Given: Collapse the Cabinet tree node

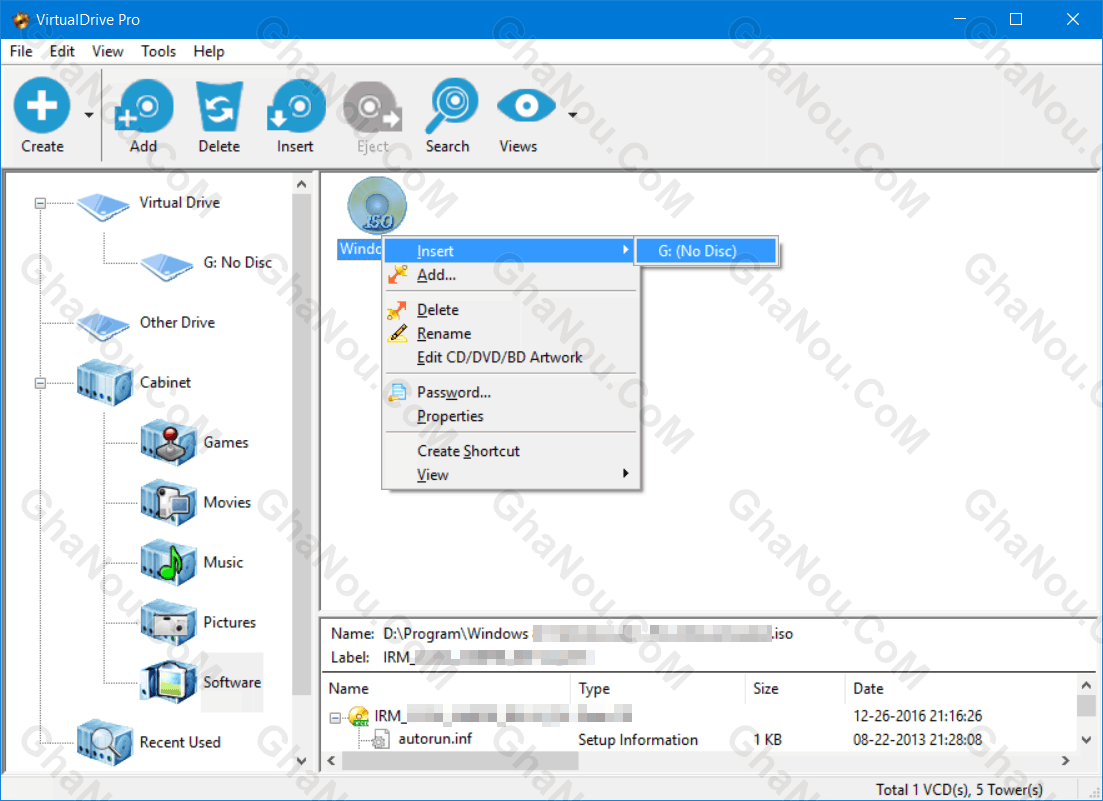Looking at the screenshot, I should 40,383.
